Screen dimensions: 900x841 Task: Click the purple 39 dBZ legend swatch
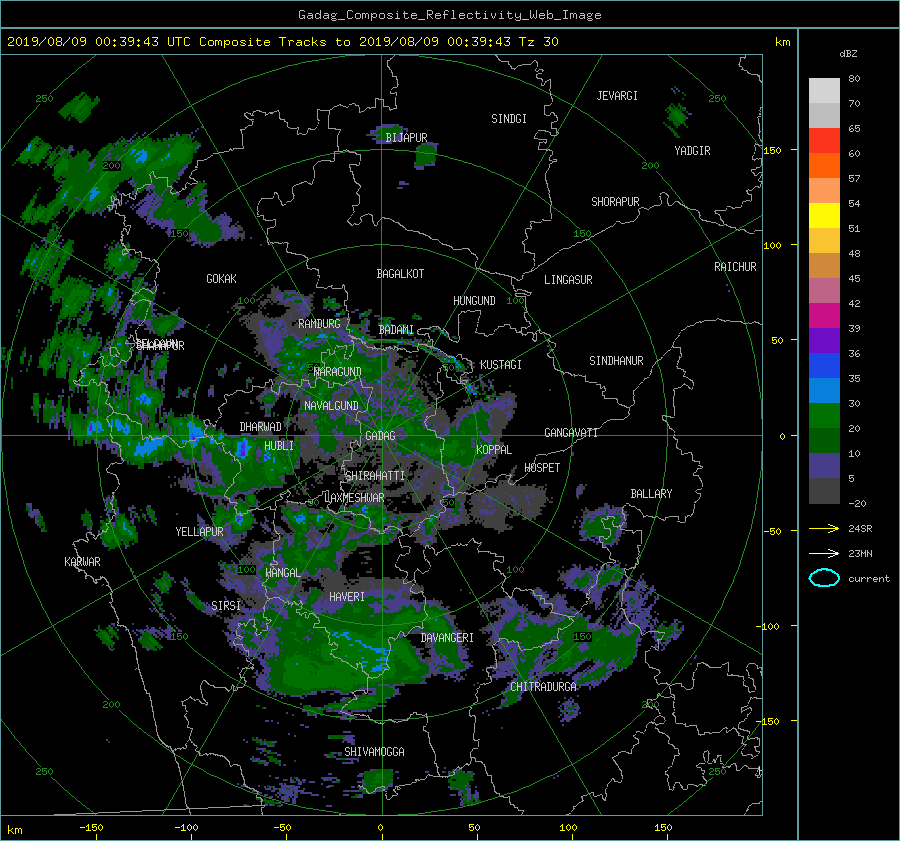pos(824,340)
